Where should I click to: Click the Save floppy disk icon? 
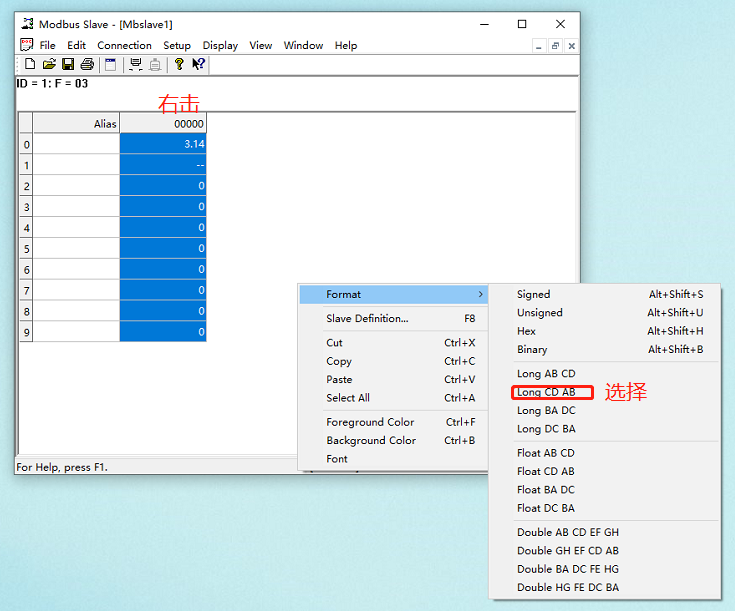(68, 64)
